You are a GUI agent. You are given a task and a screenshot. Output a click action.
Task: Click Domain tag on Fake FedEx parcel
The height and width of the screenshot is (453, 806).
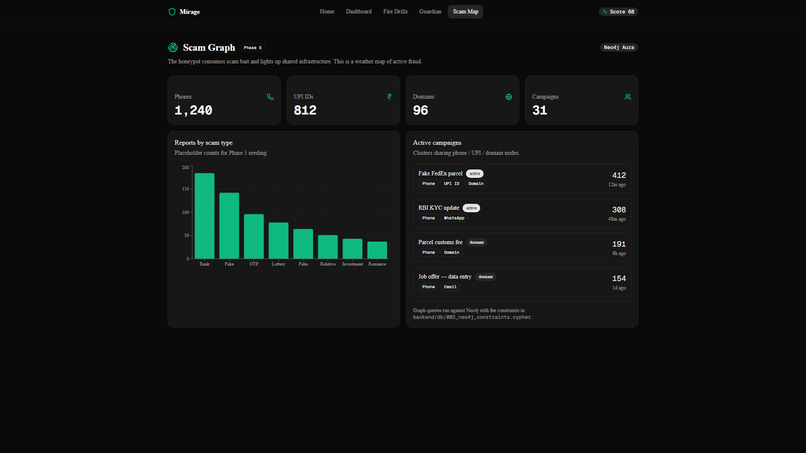tap(475, 184)
